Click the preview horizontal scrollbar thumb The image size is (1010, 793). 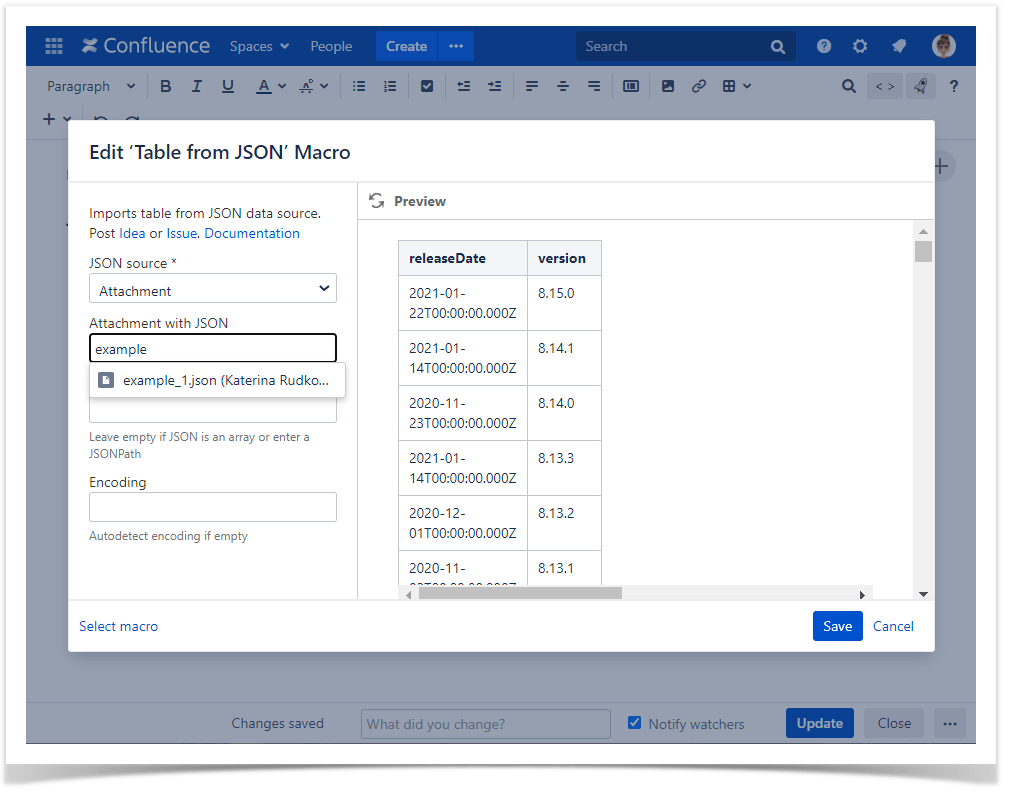[x=520, y=593]
